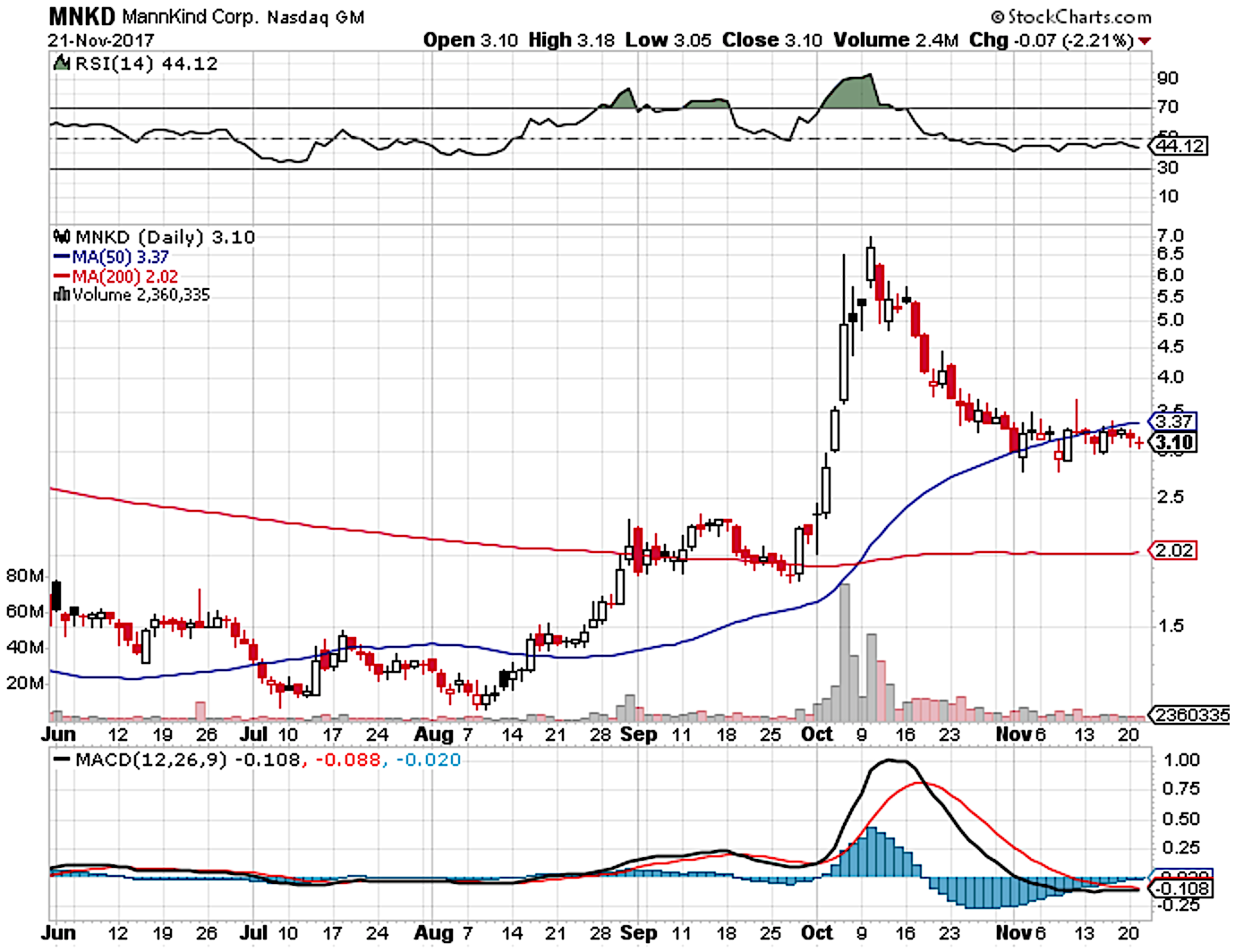Click the 21-Nov-2017 date label

[101, 40]
